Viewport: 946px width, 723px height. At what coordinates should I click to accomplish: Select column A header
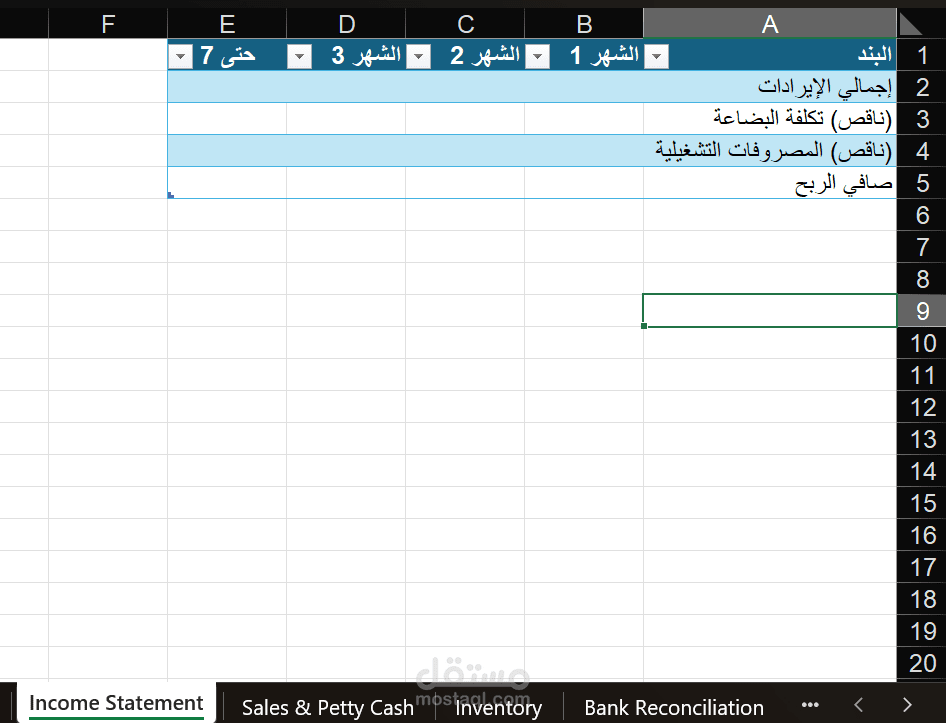[770, 24]
